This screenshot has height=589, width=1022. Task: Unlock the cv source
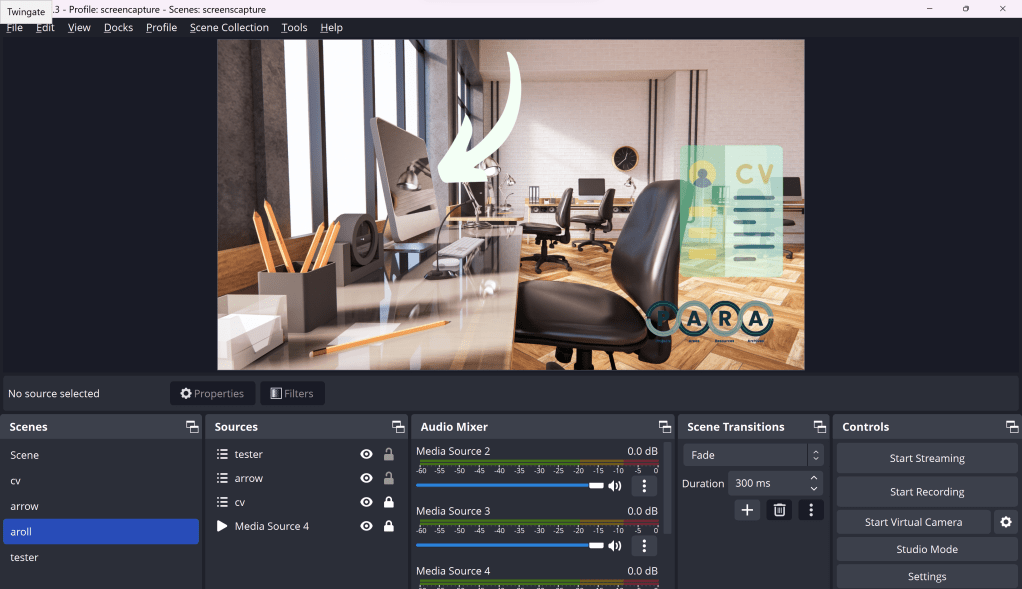point(388,502)
